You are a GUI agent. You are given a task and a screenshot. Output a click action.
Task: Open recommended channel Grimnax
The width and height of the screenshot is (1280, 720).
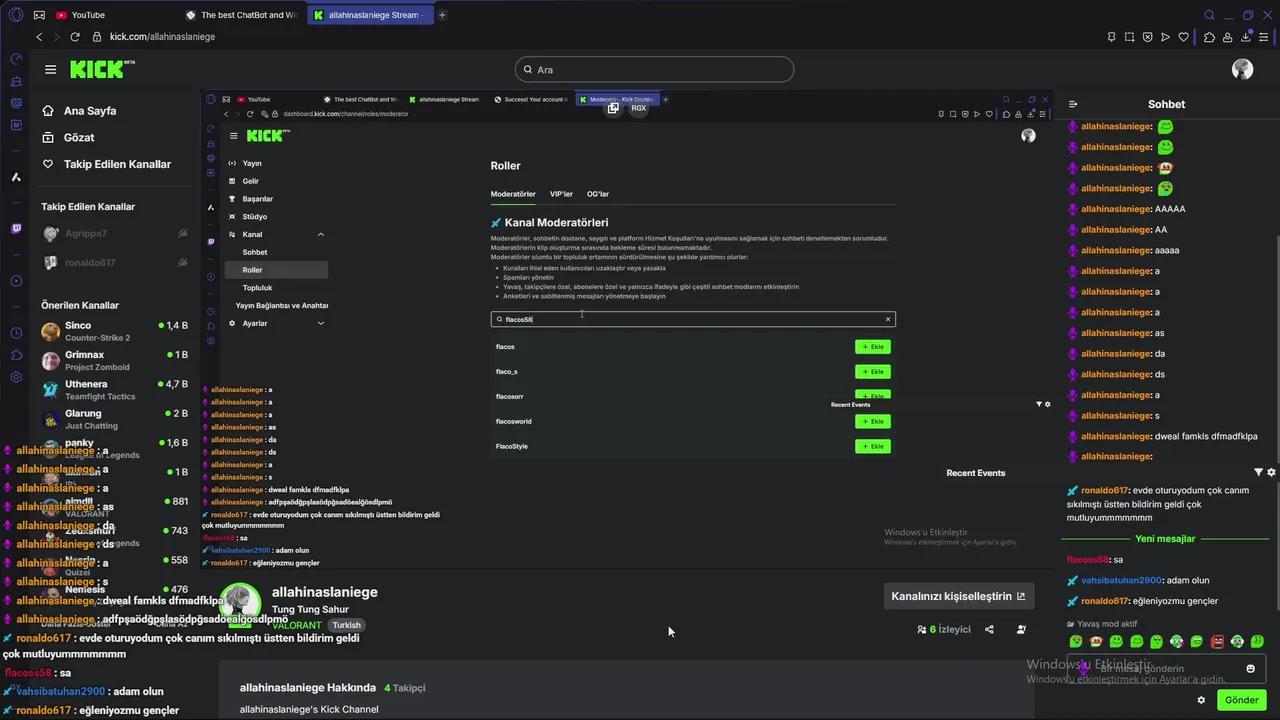(x=115, y=360)
